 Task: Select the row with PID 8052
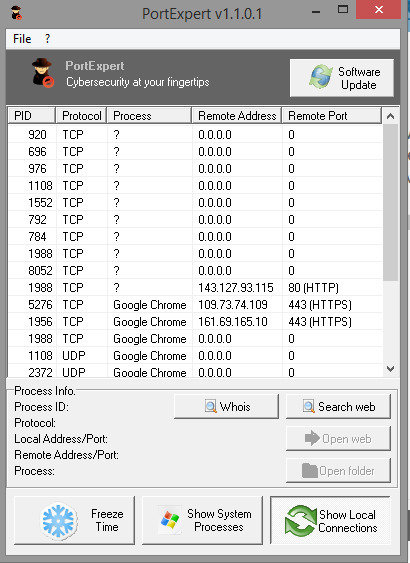[x=195, y=270]
